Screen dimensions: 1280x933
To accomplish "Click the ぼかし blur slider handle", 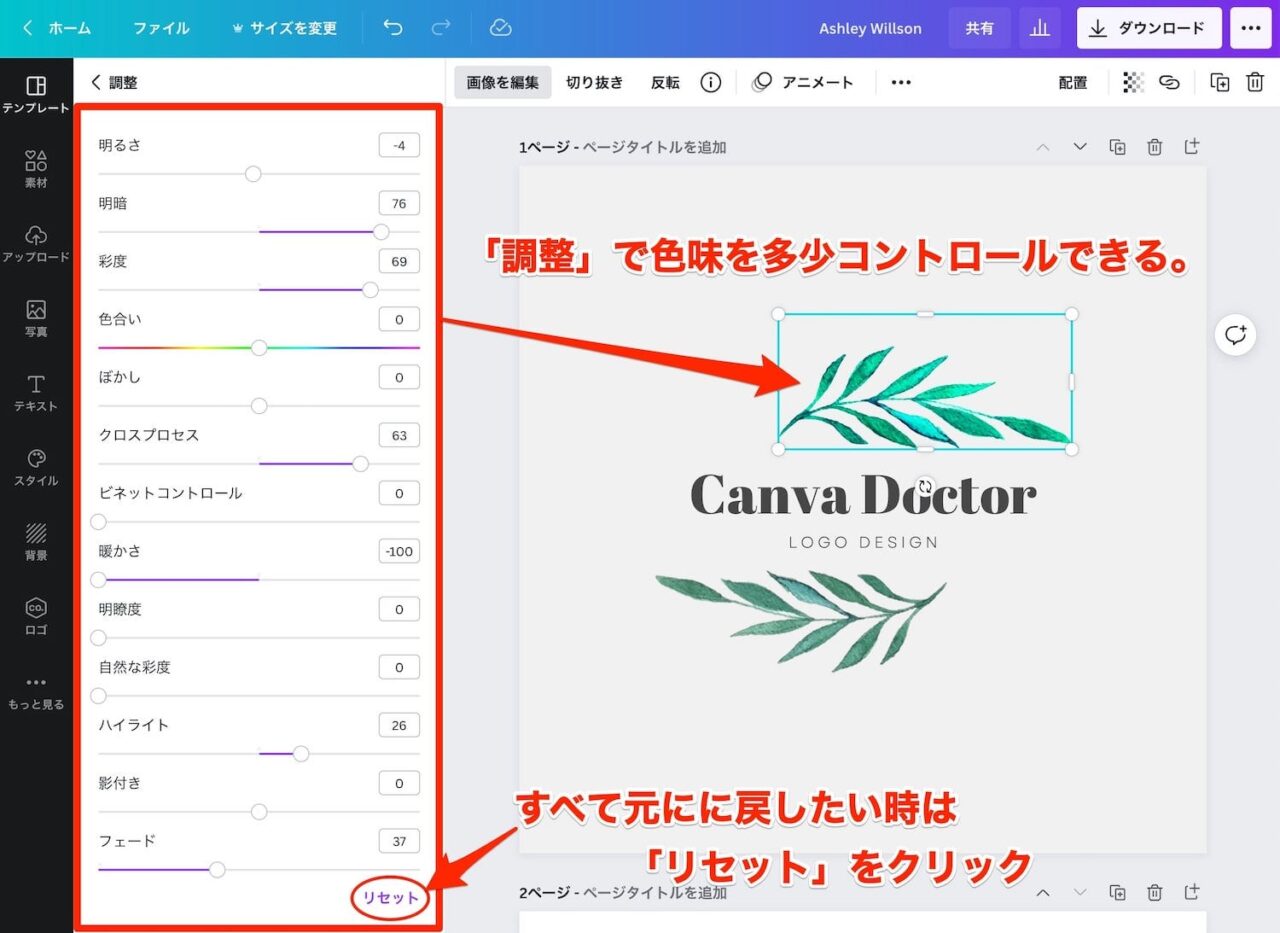I will 259,406.
